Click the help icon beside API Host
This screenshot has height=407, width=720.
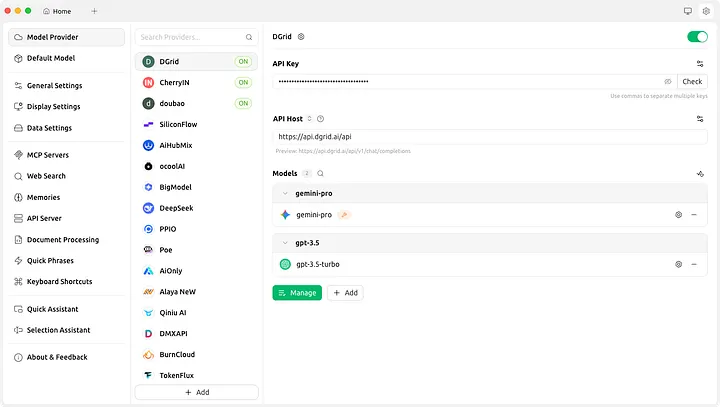320,119
